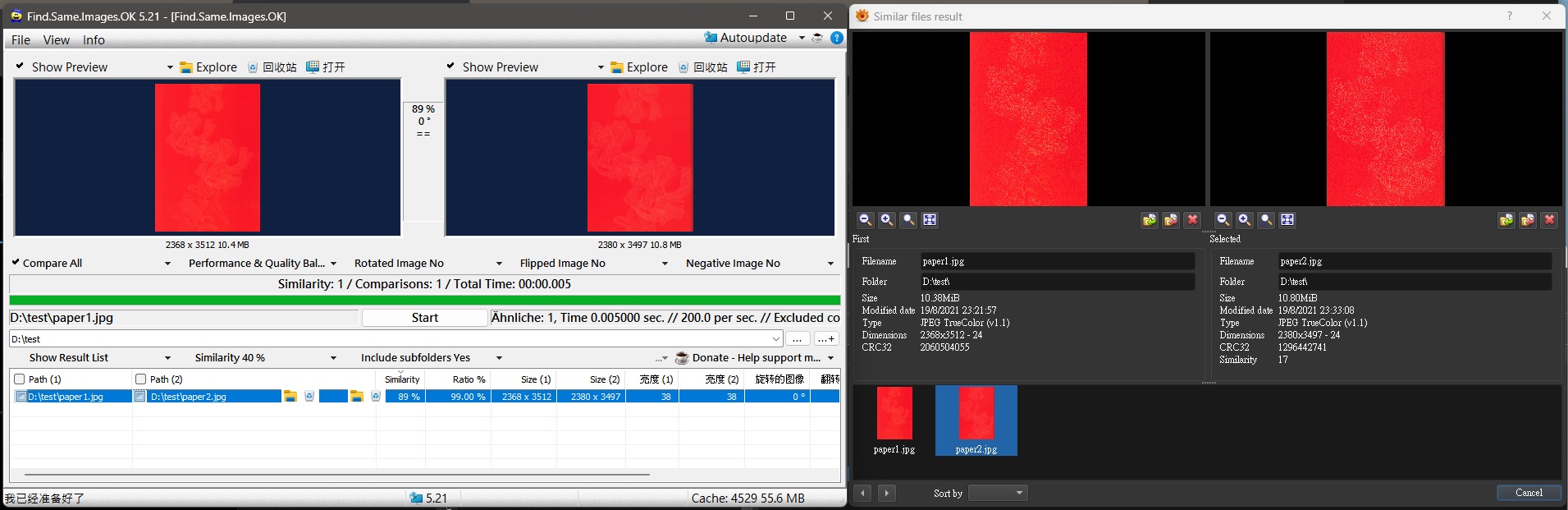Check the Path (2) column checkbox
Viewport: 1568px width, 510px height.
(141, 379)
